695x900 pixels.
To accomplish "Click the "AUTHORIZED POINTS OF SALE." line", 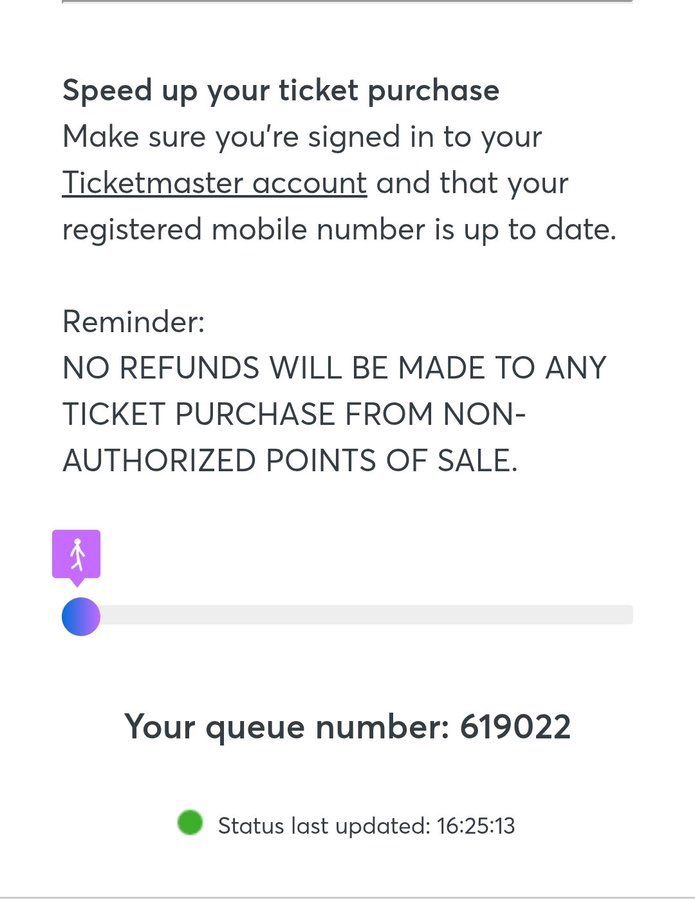I will click(x=290, y=460).
